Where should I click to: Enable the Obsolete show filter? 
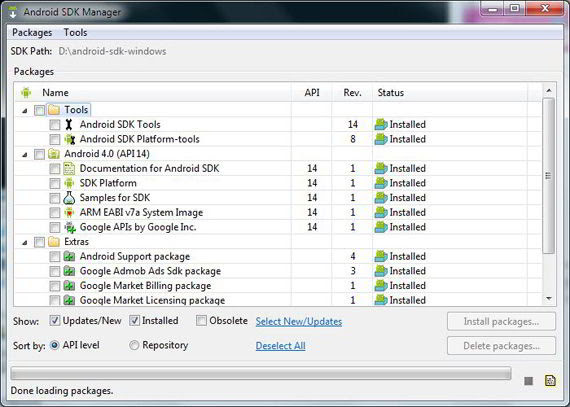(201, 321)
